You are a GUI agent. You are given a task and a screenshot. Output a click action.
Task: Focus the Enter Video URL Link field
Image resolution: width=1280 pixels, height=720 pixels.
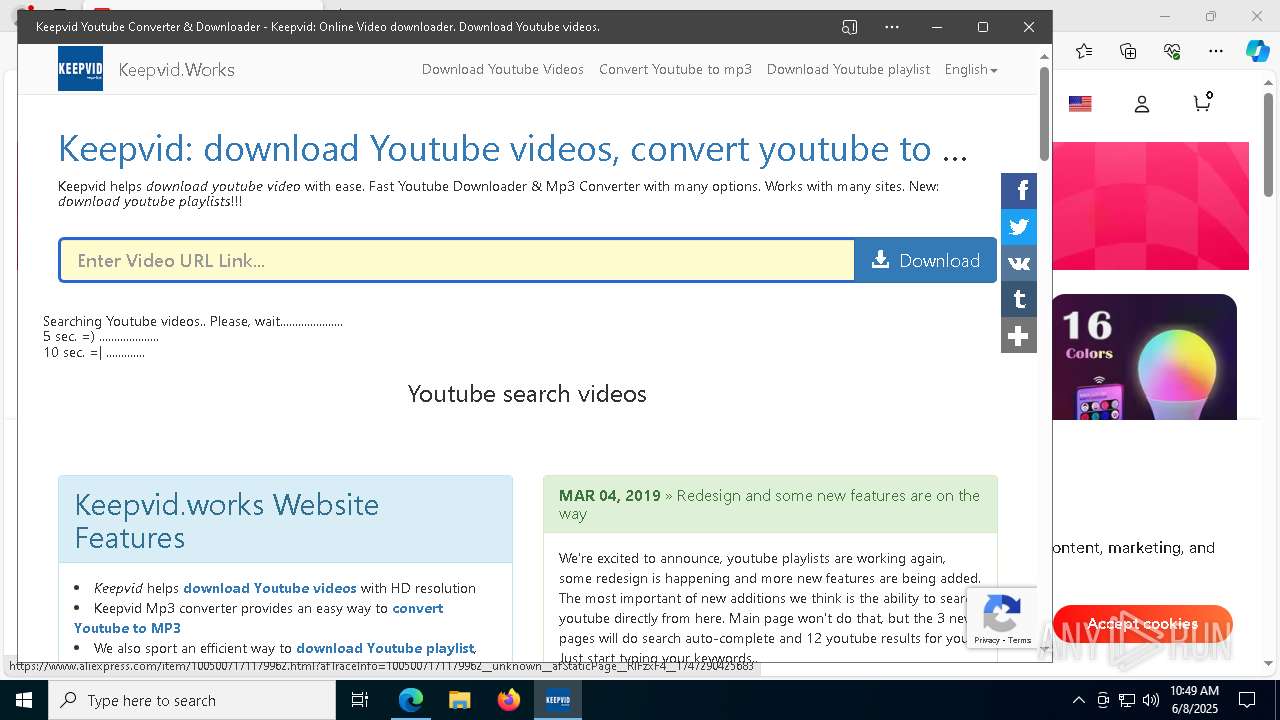point(457,260)
